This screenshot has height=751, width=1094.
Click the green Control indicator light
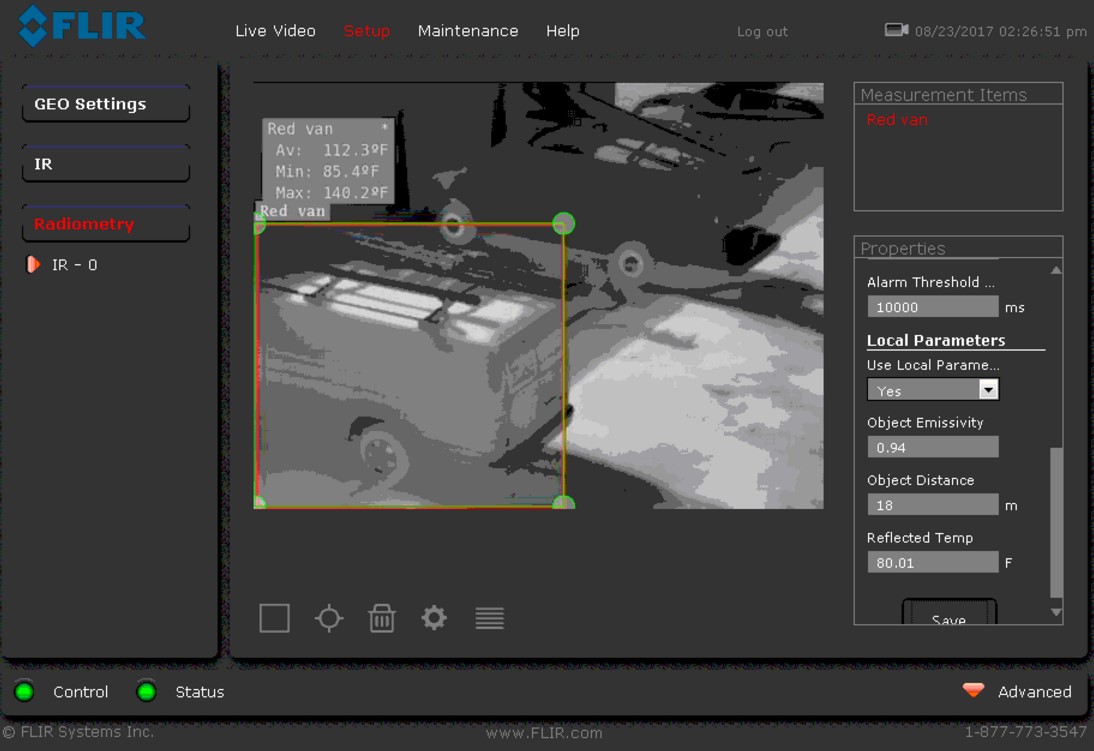[25, 692]
